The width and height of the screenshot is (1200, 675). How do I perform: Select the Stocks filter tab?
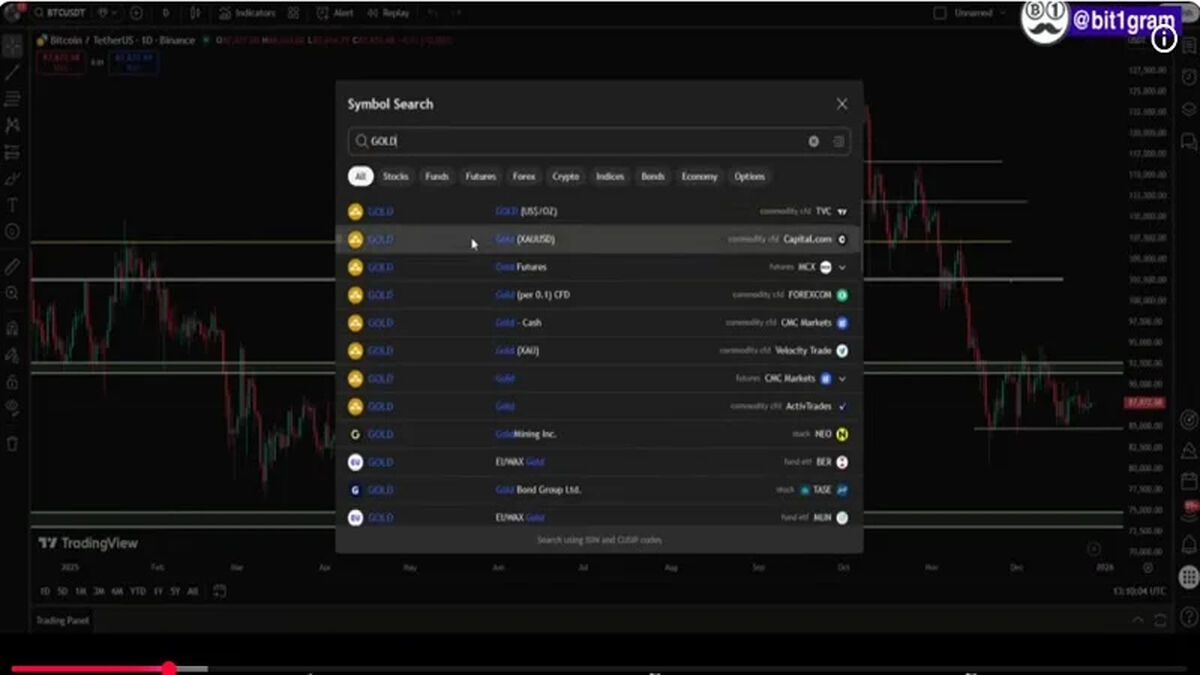pos(396,176)
